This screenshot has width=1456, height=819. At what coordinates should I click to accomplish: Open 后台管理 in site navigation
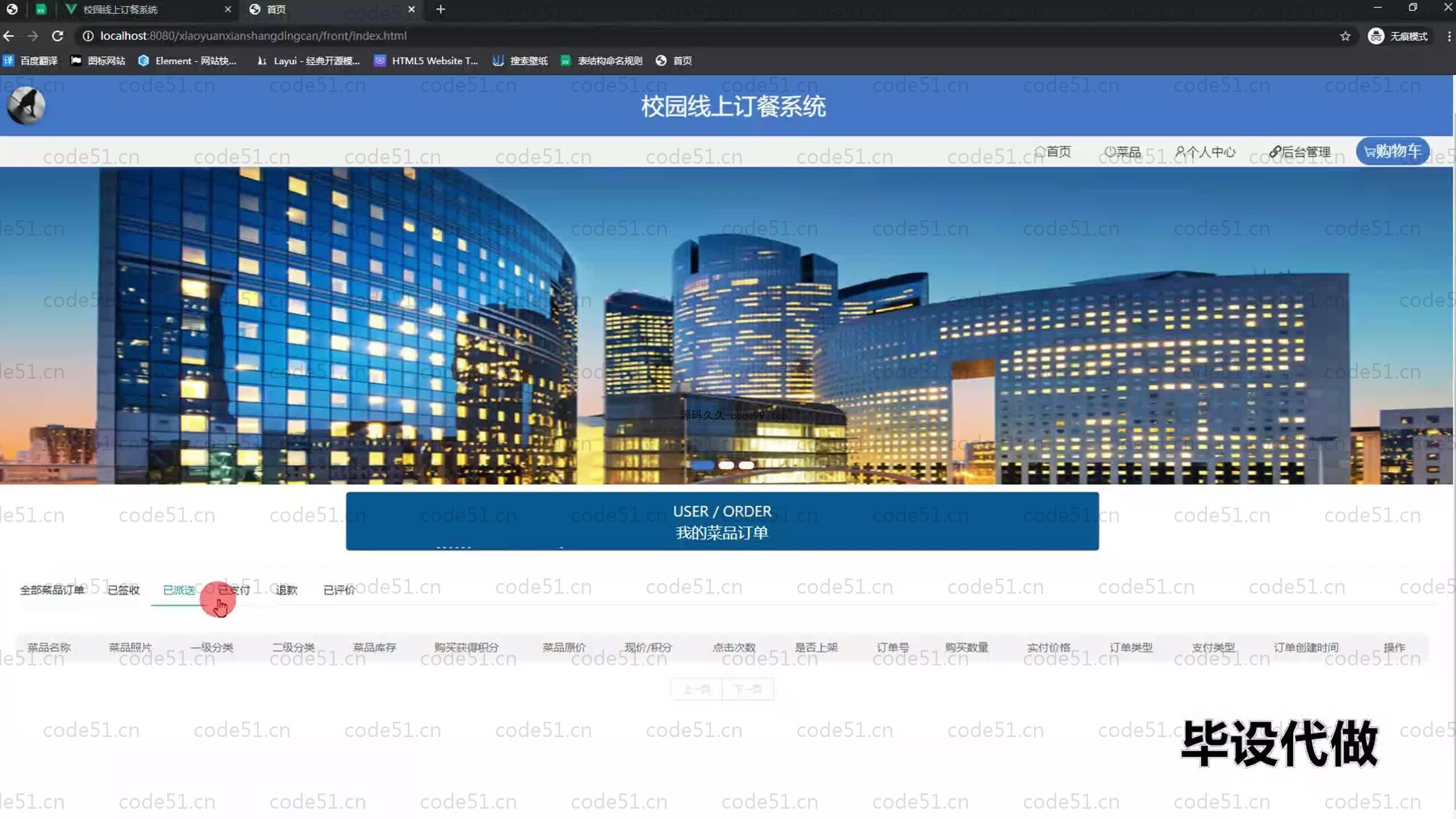(x=1300, y=152)
